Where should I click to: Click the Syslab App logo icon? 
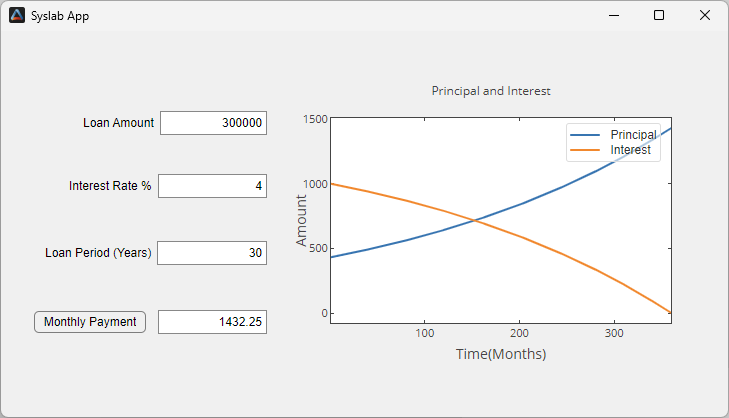click(17, 15)
